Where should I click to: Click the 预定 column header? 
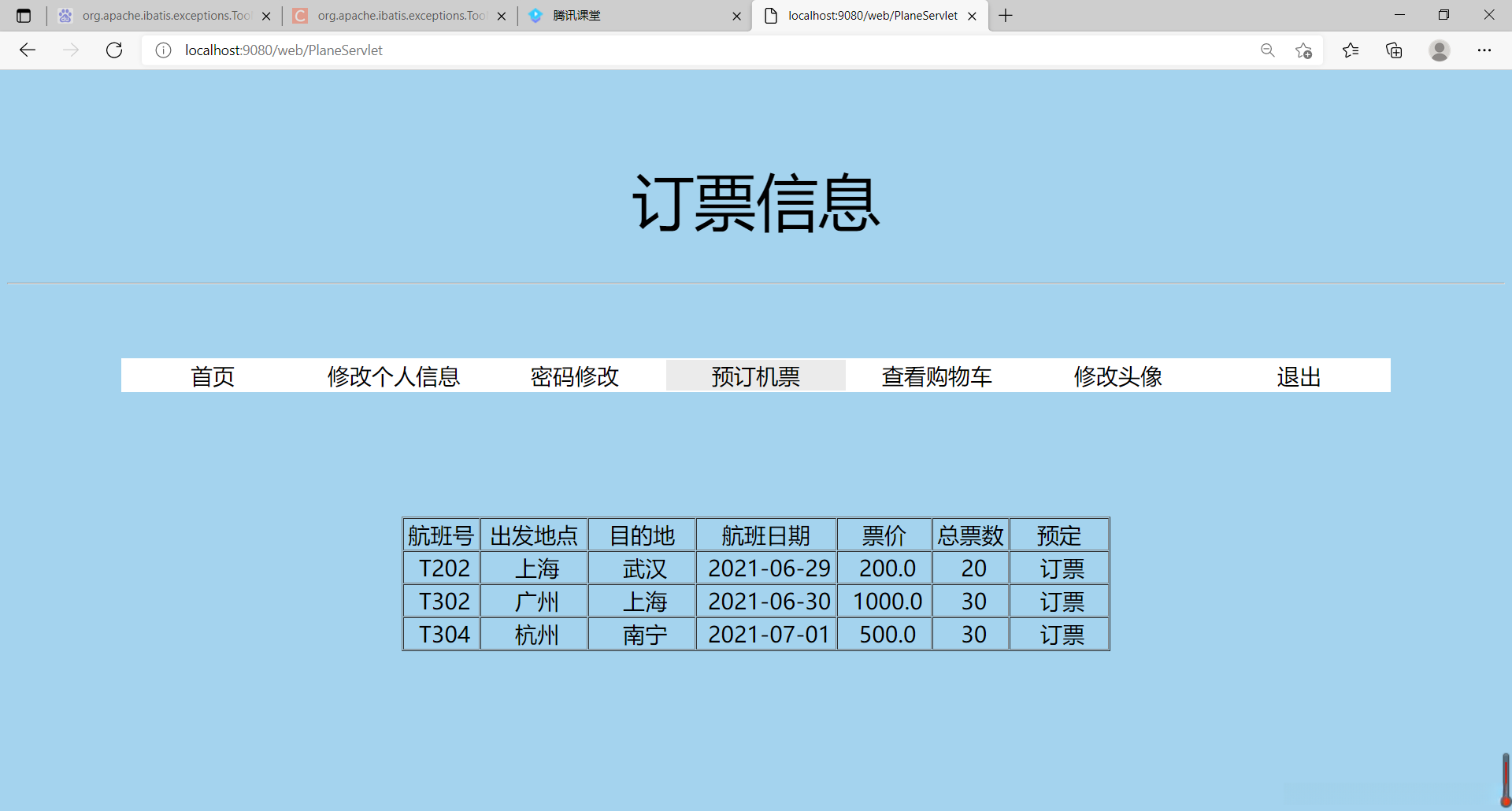[1059, 535]
